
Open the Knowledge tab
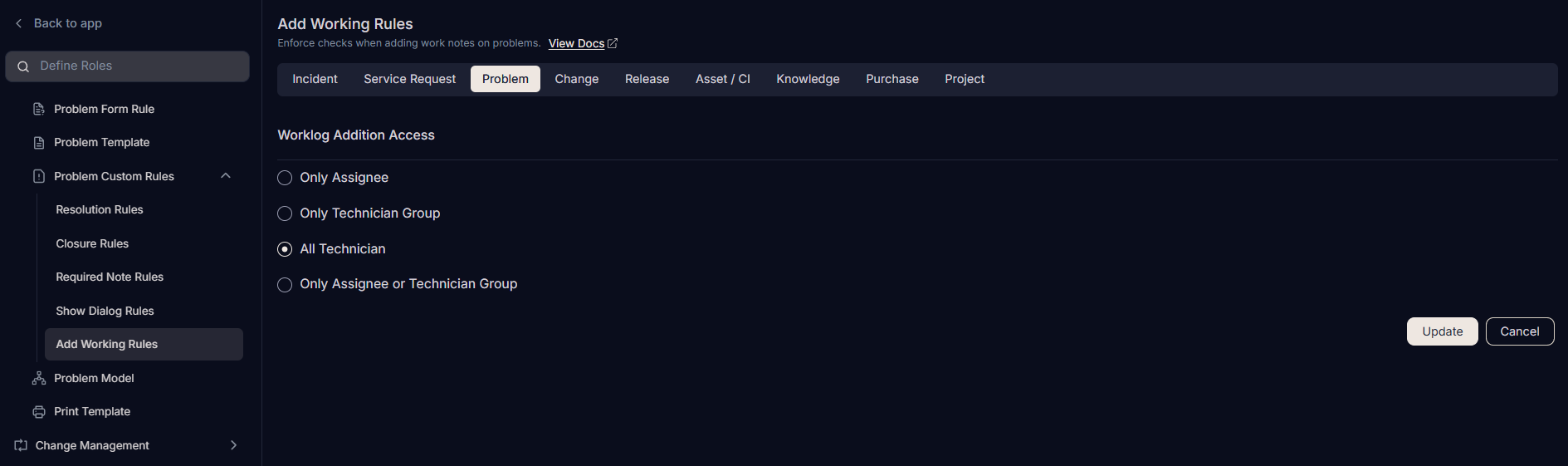pos(808,79)
